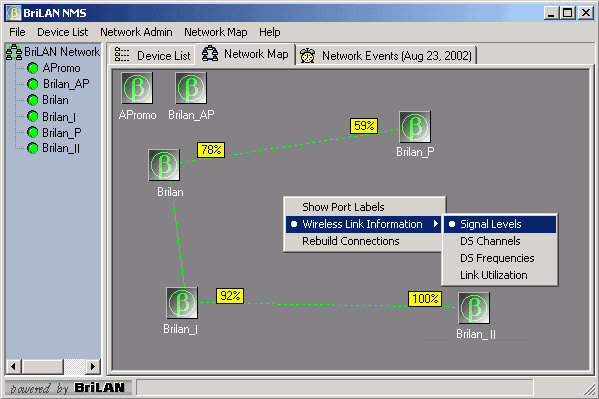Click green status dot beside Brilan_P
The height and width of the screenshot is (399, 599).
pos(32,132)
